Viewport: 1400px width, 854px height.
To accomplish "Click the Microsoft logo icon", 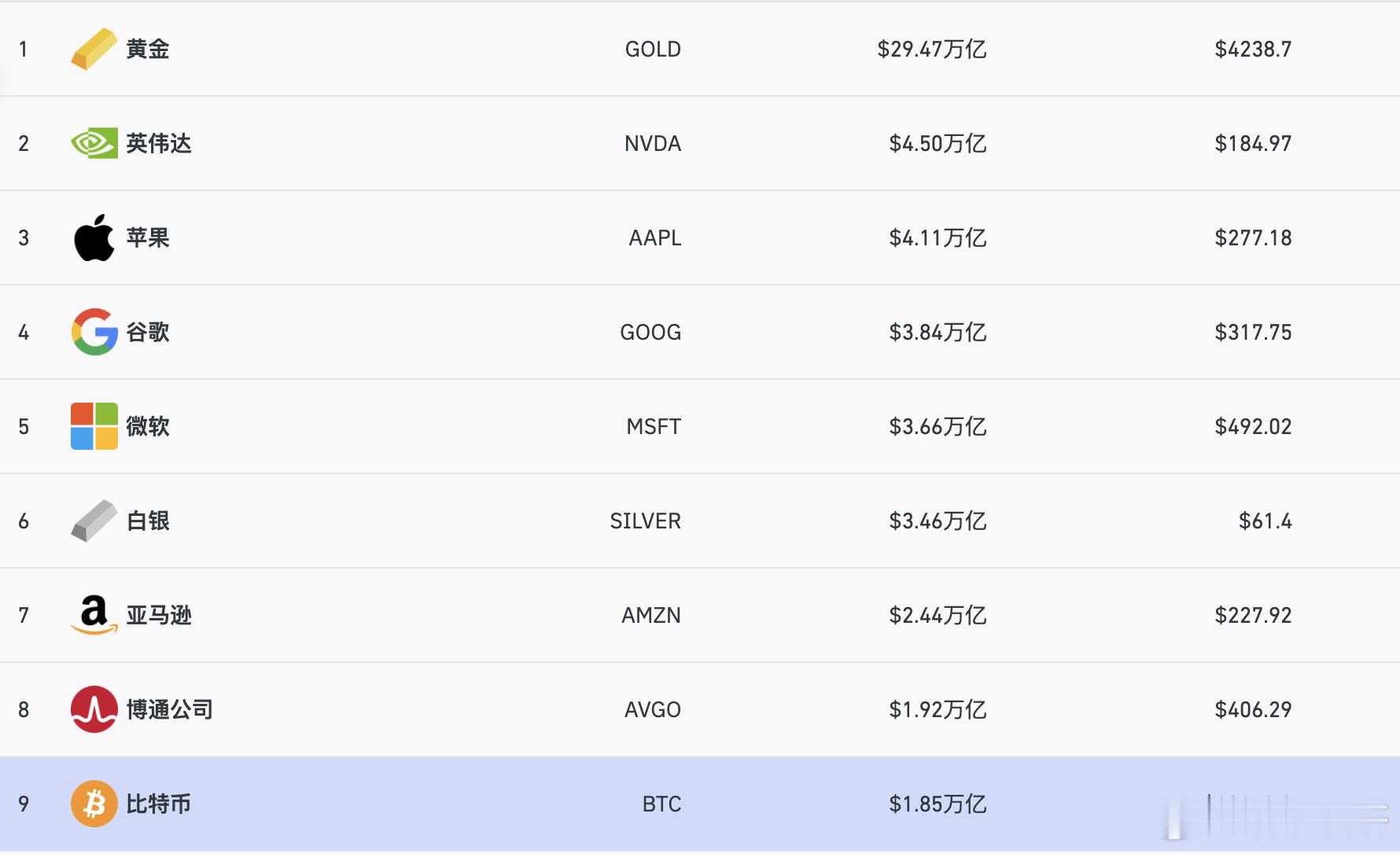I will coord(94,426).
